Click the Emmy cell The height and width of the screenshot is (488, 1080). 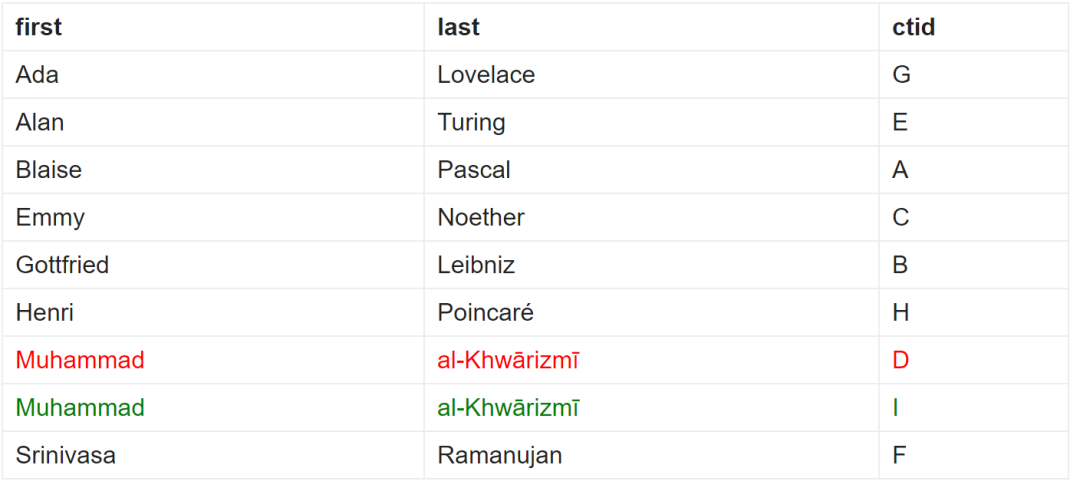[x=50, y=217]
